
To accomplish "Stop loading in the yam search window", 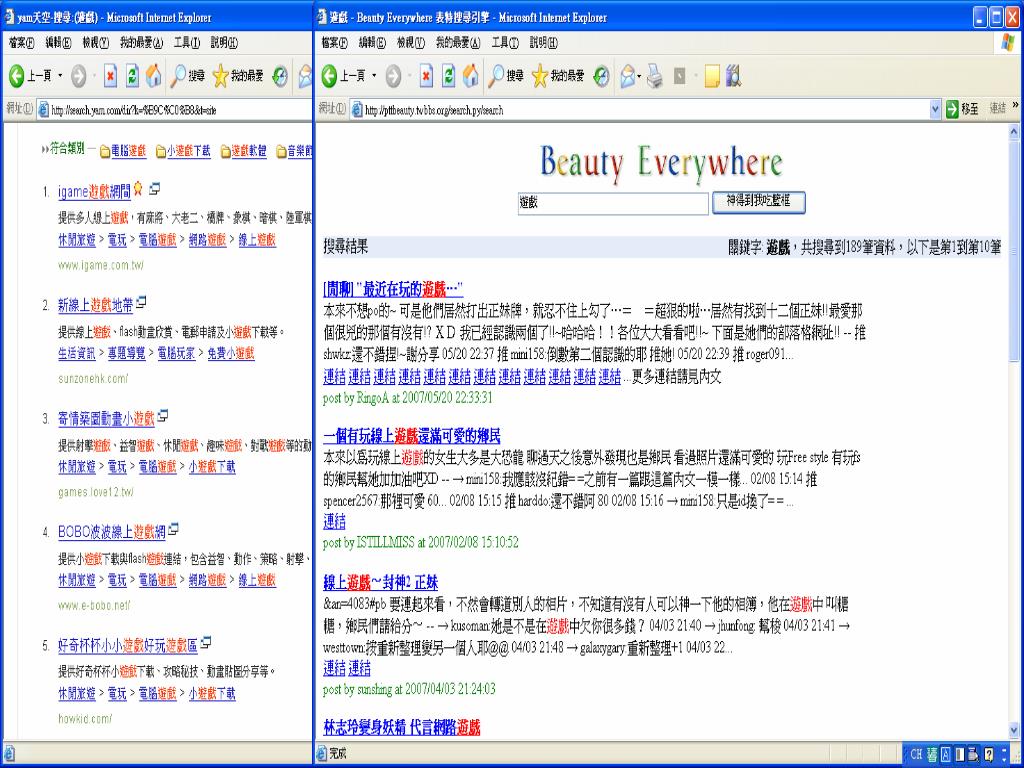I will coord(110,76).
